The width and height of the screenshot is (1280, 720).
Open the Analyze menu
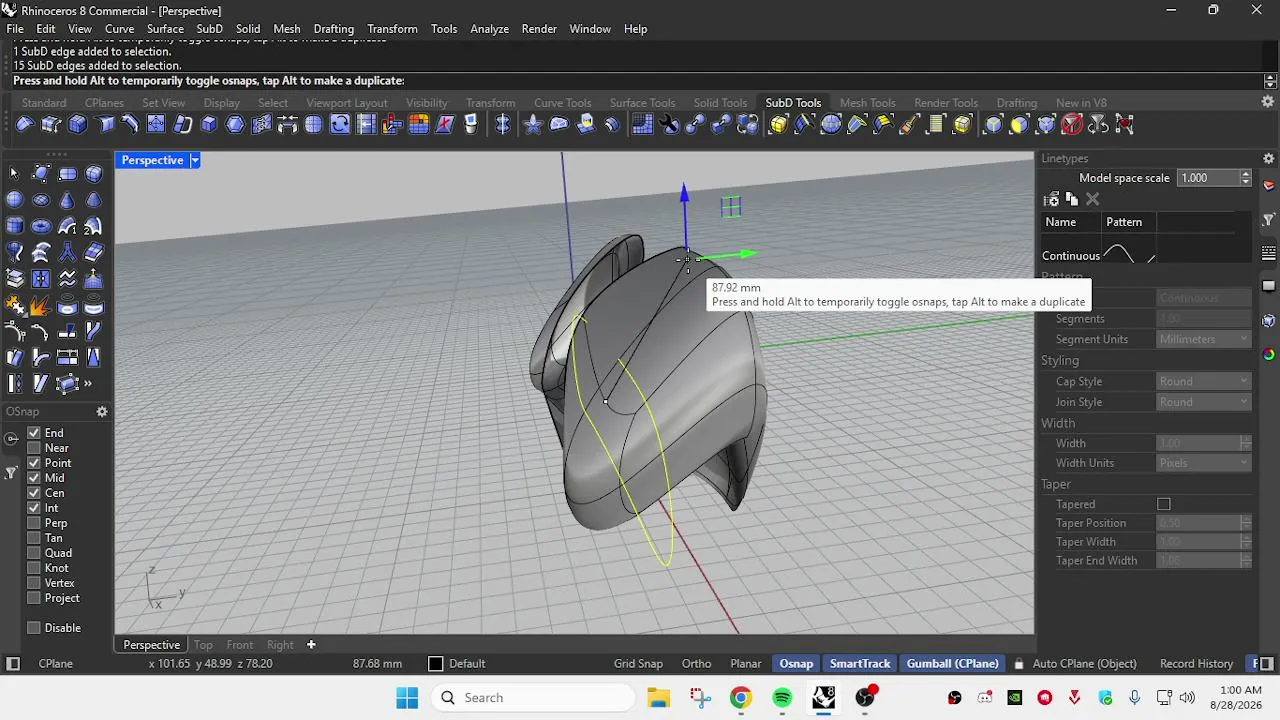(489, 29)
